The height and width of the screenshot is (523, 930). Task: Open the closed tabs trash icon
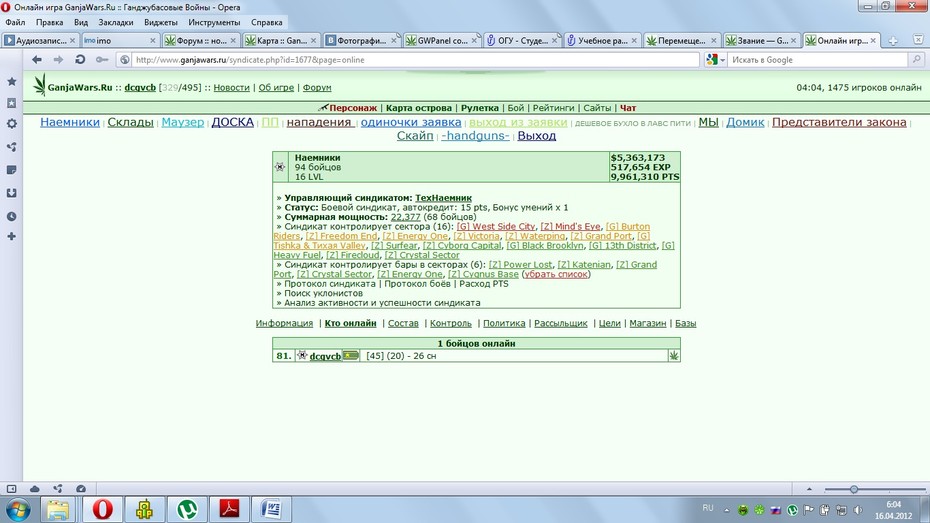(x=918, y=40)
